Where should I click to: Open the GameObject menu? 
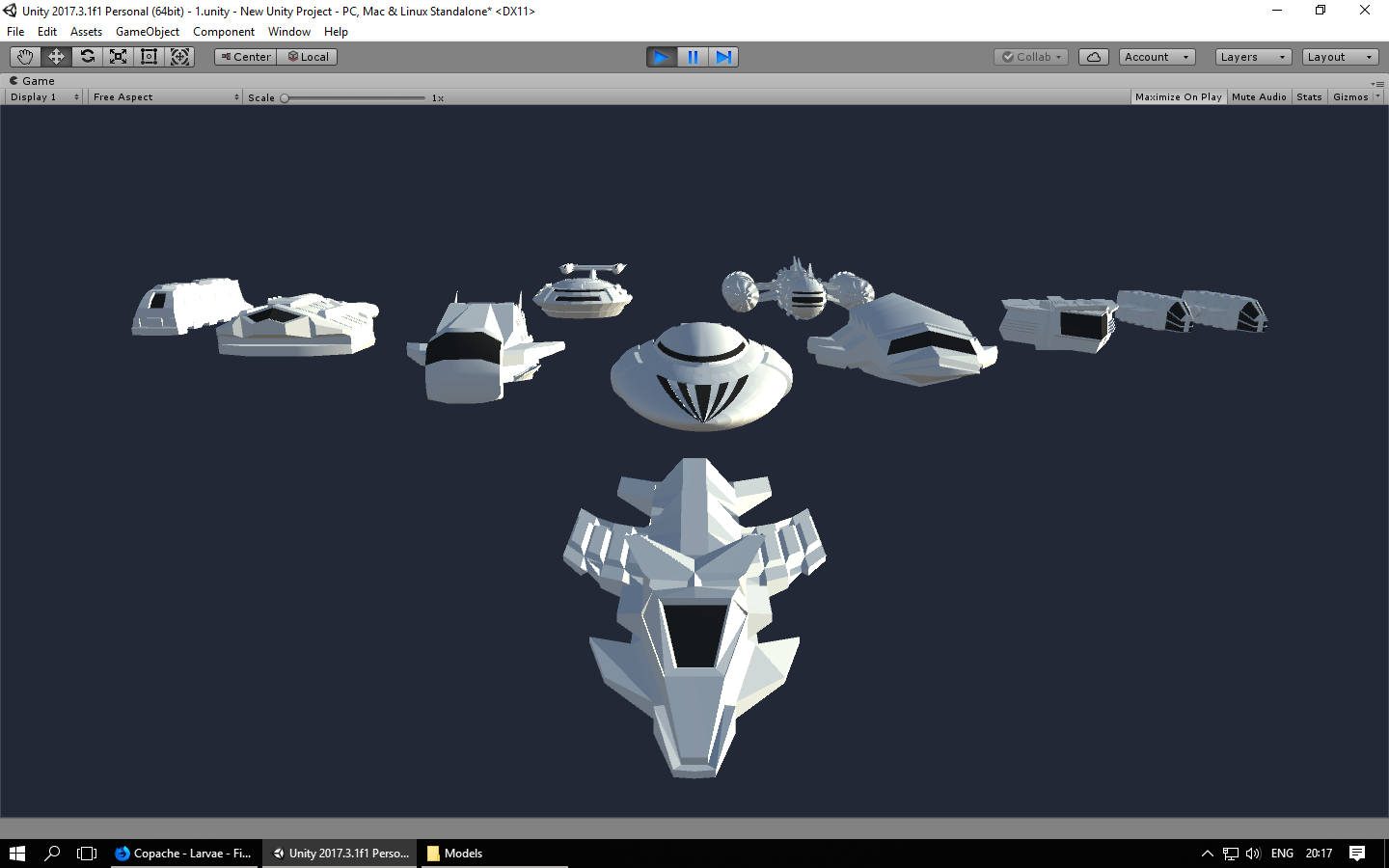click(x=148, y=32)
